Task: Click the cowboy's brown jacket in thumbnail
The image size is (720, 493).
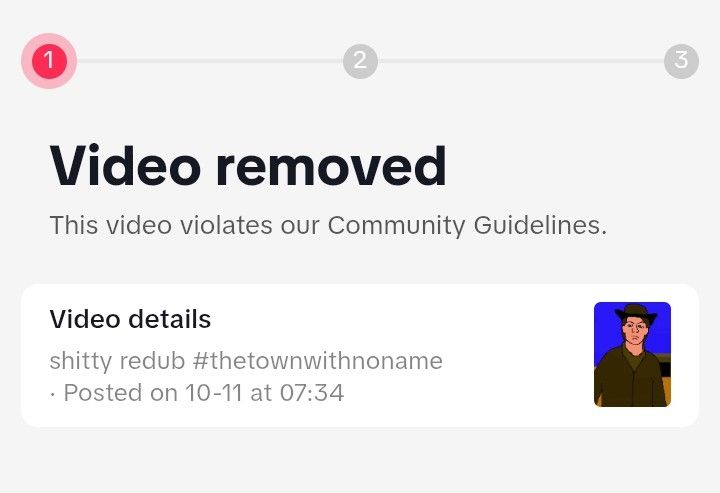Action: pyautogui.click(x=630, y=379)
